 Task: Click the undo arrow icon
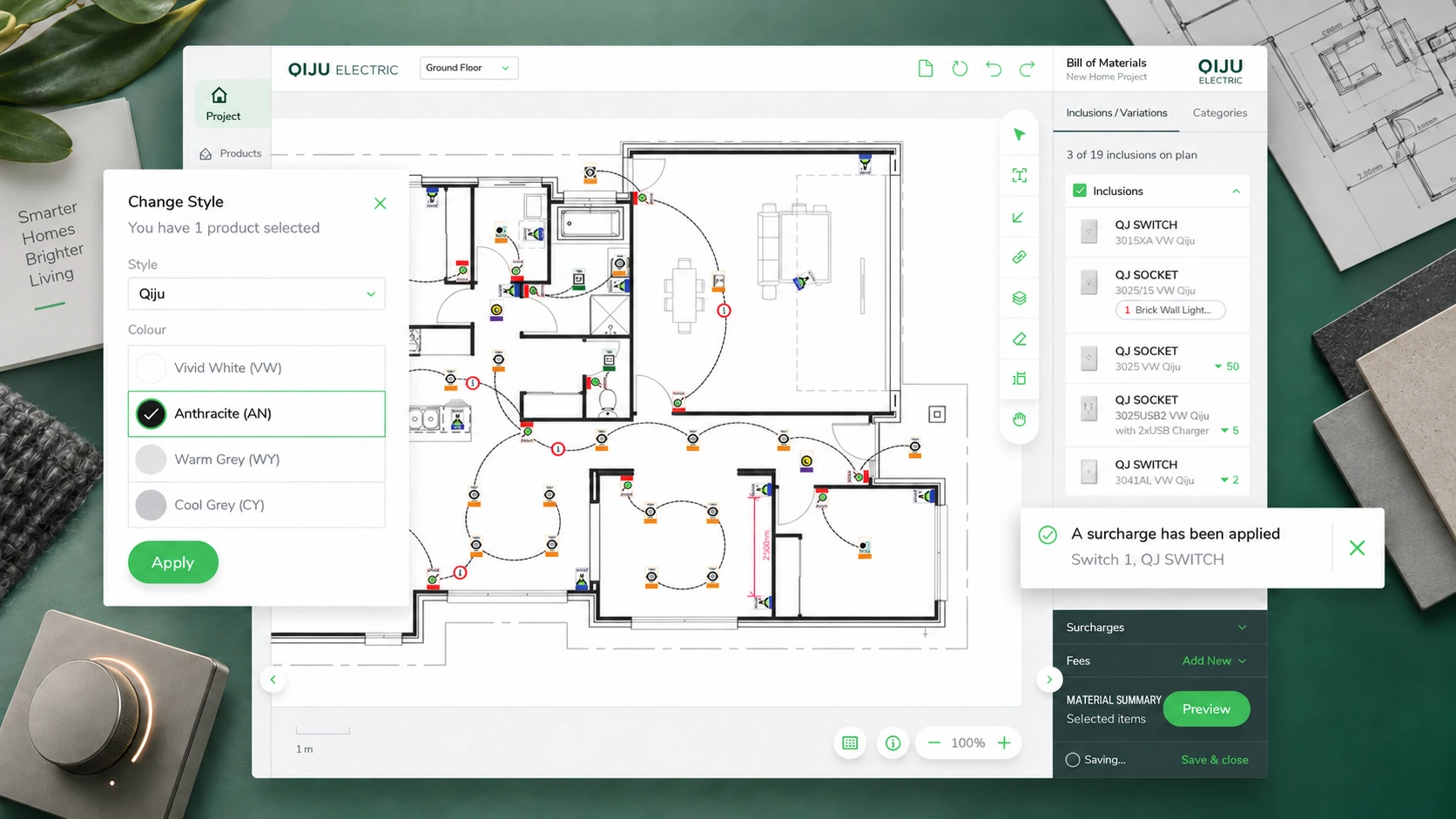(x=994, y=69)
